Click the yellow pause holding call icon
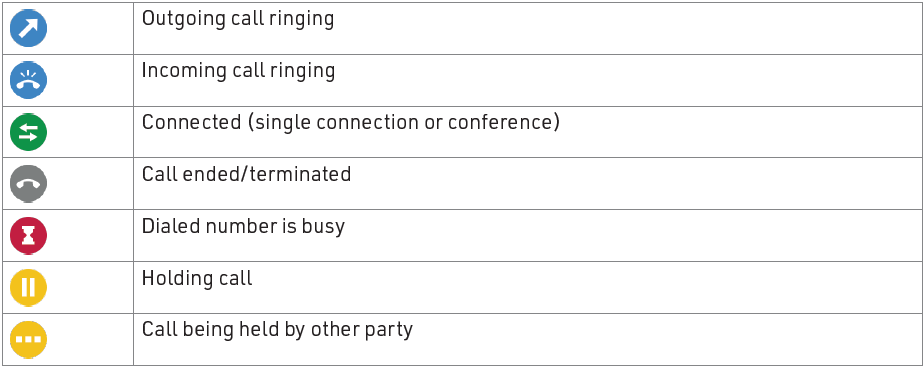This screenshot has width=924, height=367. pos(28,287)
